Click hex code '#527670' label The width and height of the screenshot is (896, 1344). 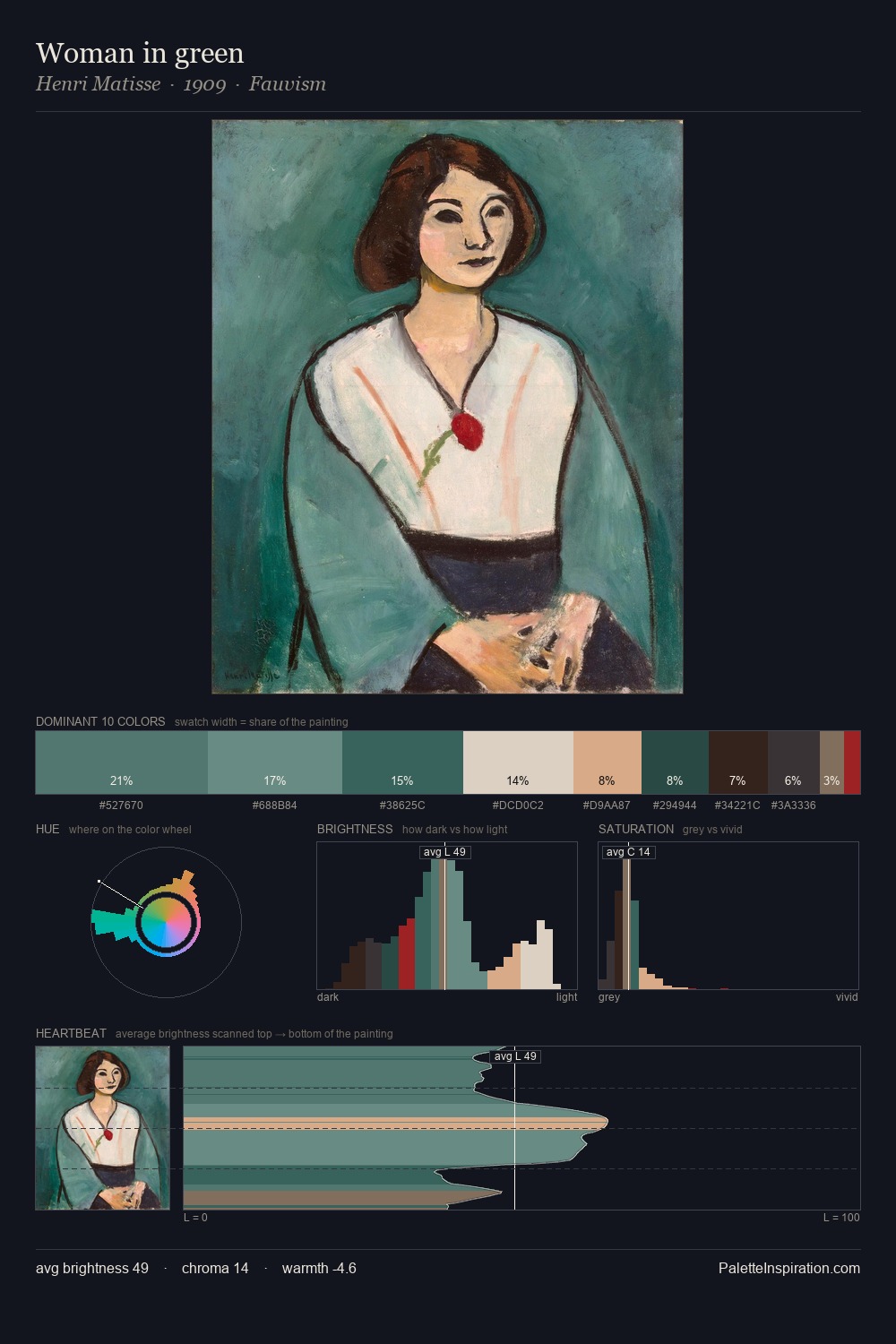(x=121, y=806)
